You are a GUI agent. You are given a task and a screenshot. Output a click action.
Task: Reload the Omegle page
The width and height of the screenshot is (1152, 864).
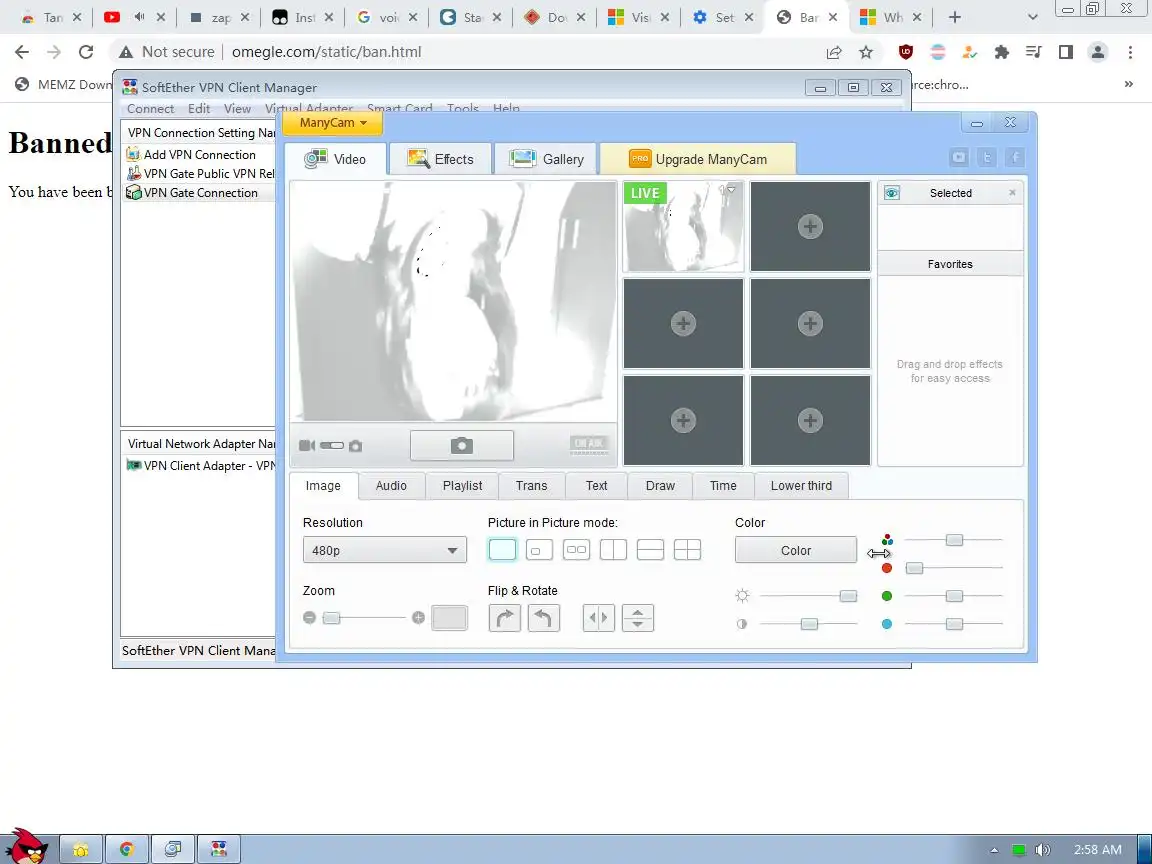click(86, 51)
